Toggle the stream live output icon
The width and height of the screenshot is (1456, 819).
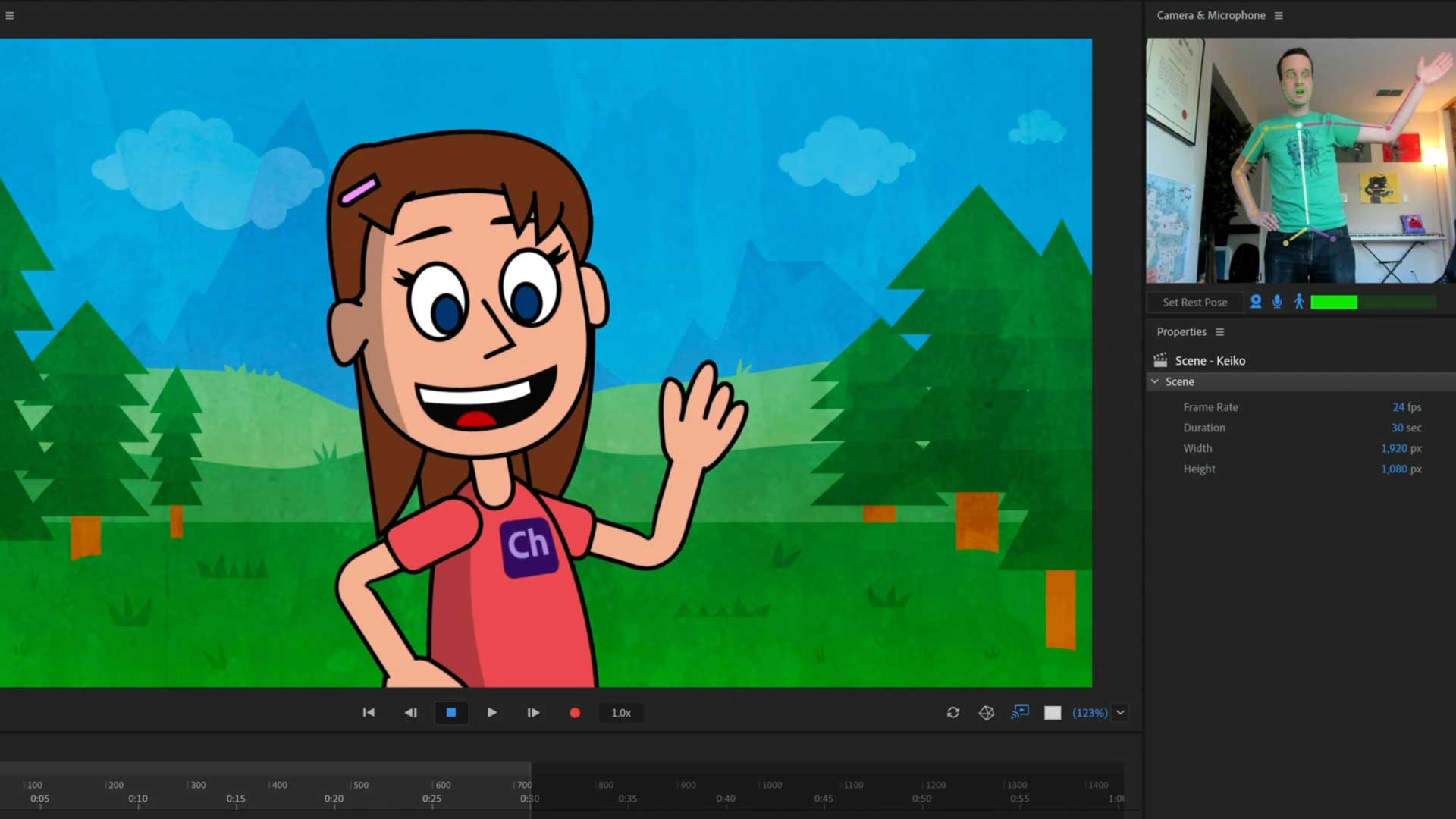point(1020,712)
